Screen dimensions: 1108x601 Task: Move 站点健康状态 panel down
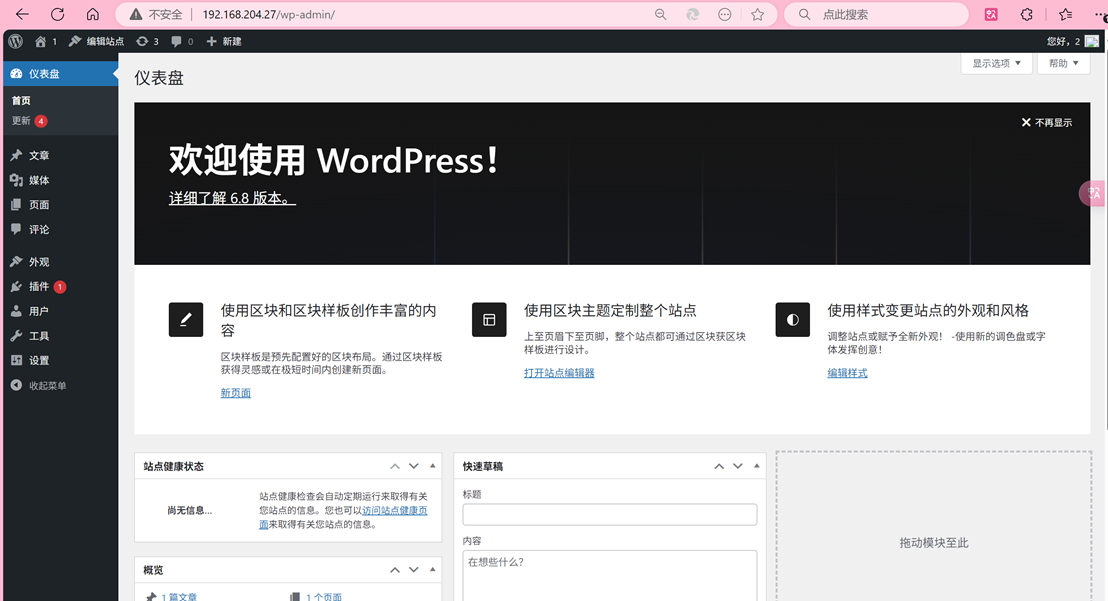[414, 466]
